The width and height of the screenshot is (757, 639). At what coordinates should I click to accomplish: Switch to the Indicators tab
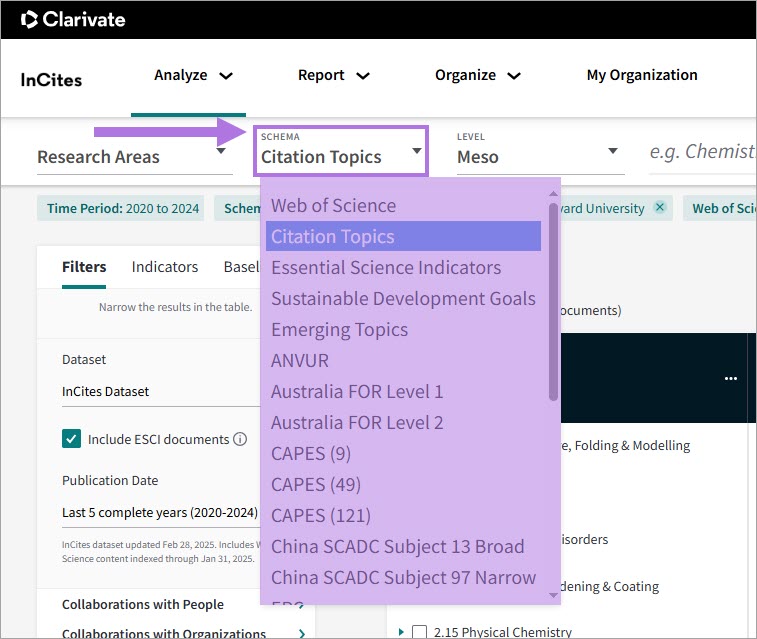pos(165,267)
